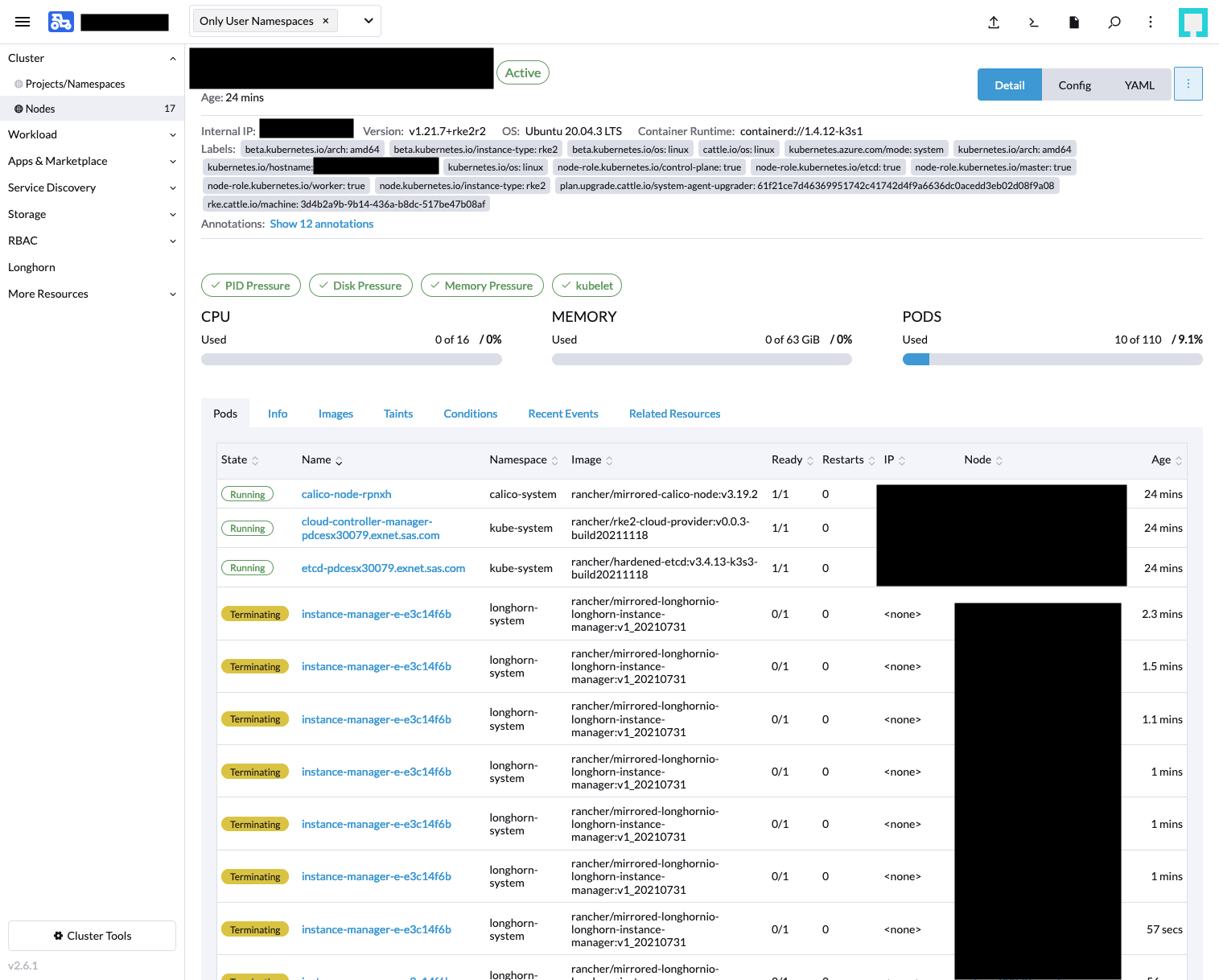Open the calico-node-rpnxh pod details
Image resolution: width=1219 pixels, height=980 pixels.
click(346, 493)
